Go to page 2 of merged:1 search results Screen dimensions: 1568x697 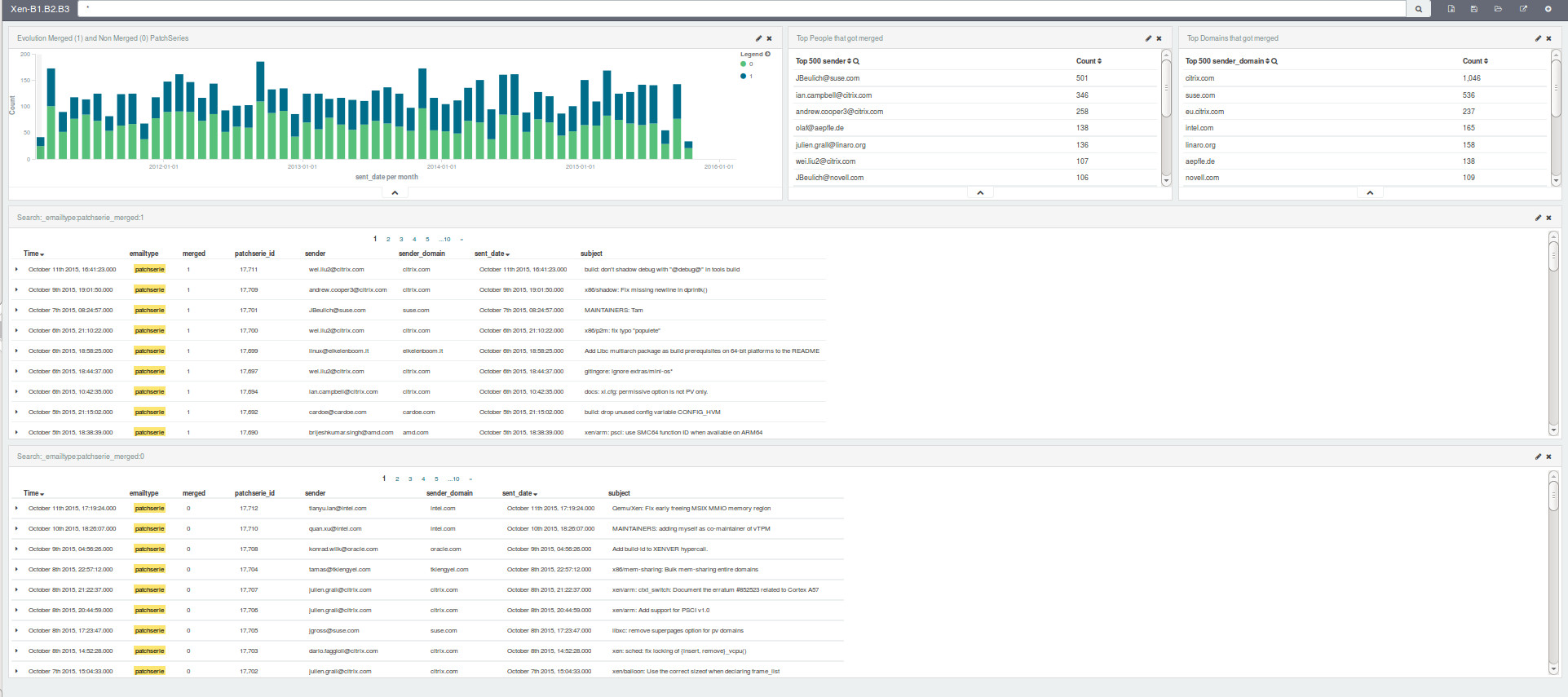click(388, 240)
